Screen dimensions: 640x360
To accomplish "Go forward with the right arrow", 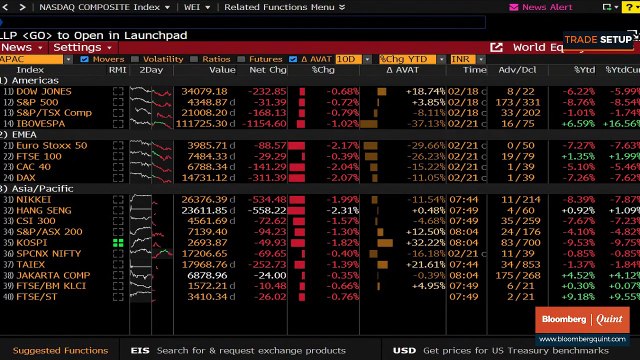I will tap(22, 7).
